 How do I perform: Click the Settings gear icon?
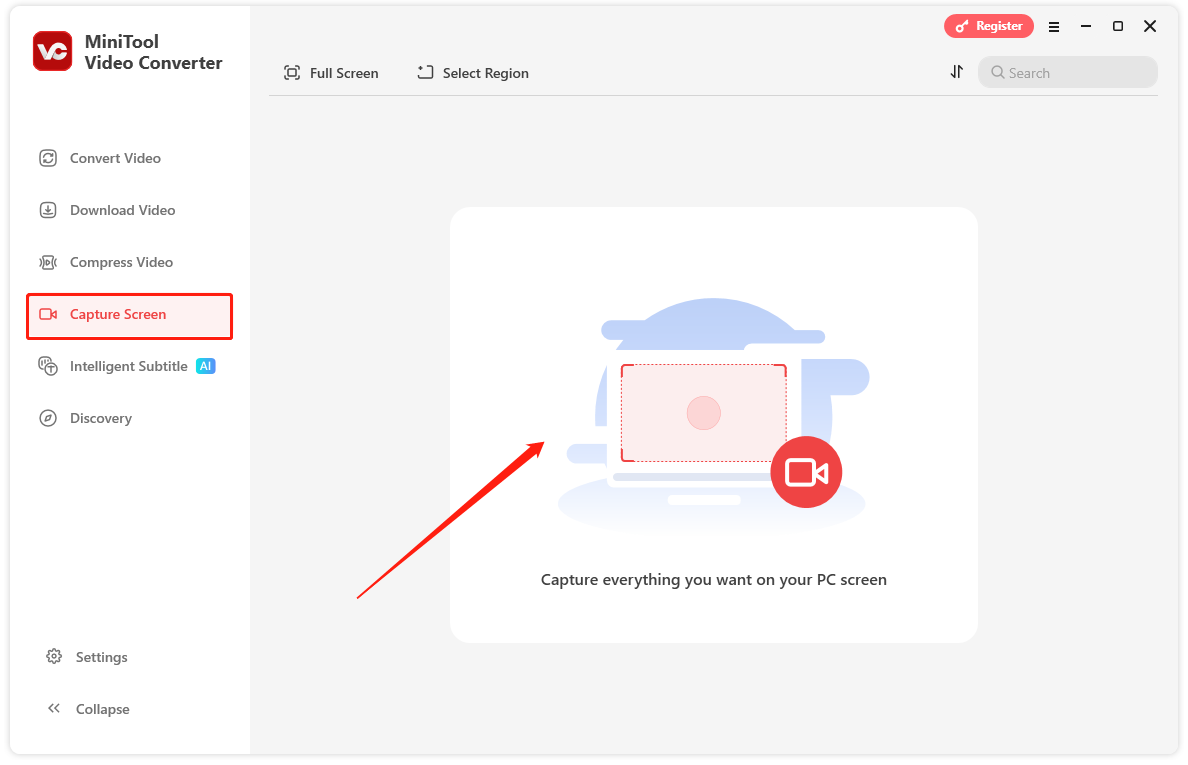pos(54,657)
